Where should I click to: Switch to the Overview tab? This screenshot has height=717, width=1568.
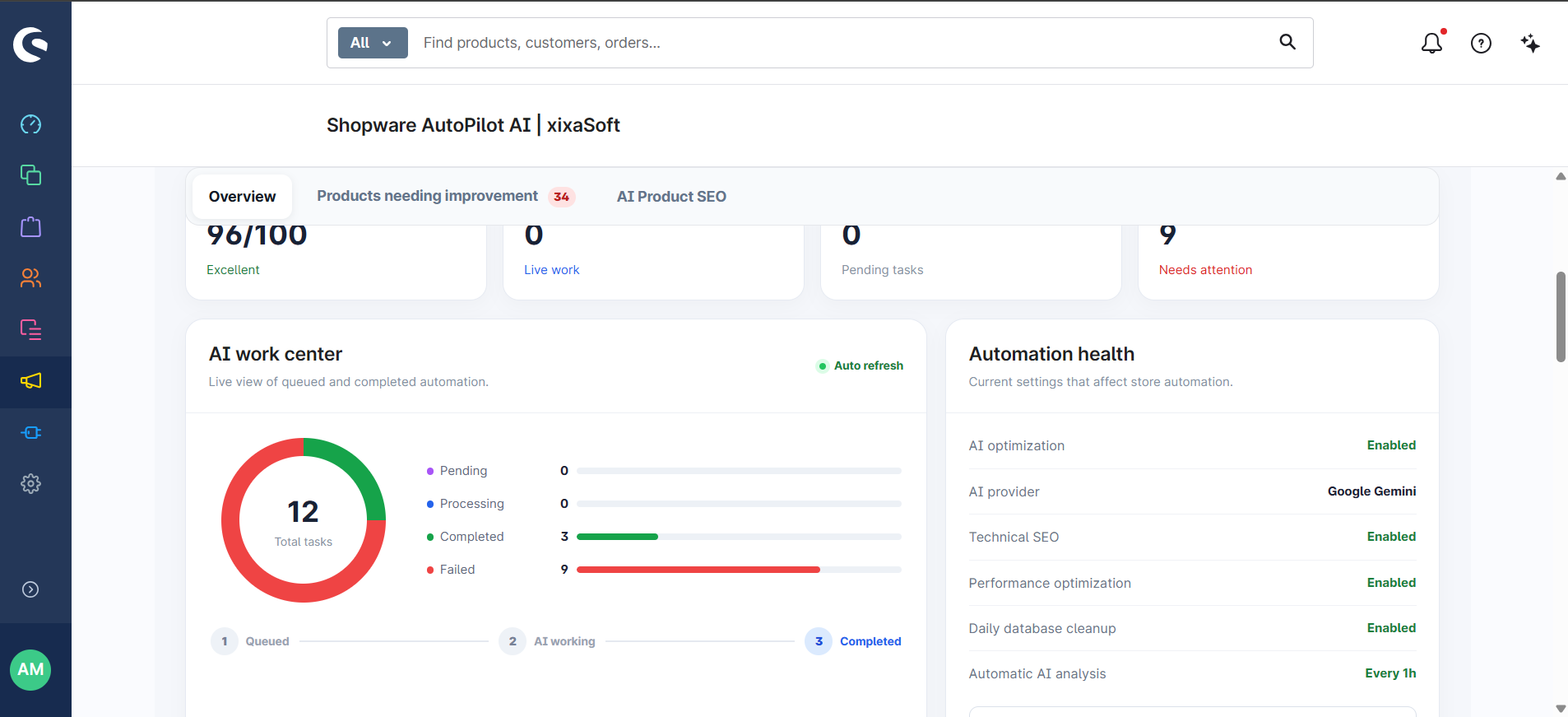(x=242, y=197)
